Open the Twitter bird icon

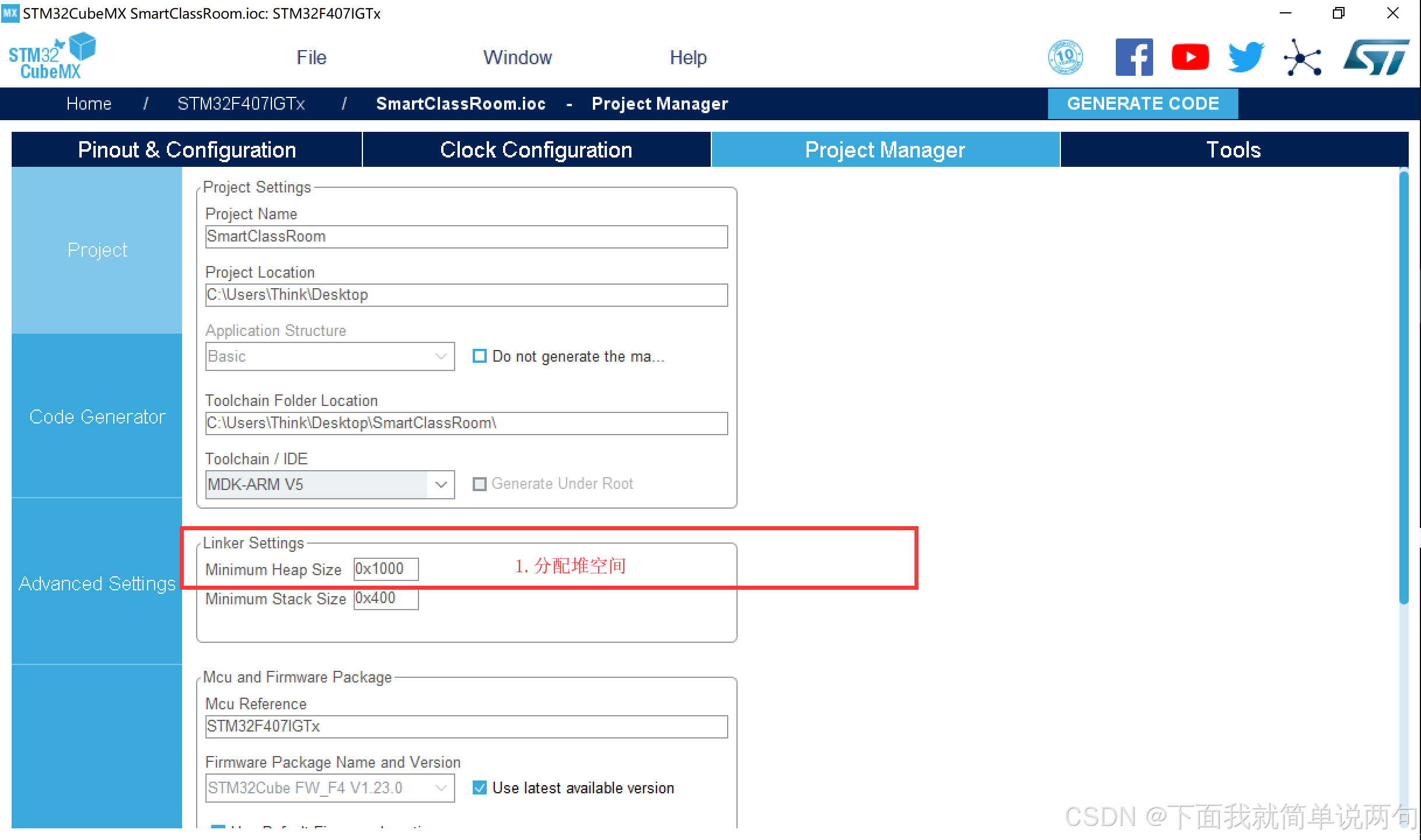[x=1245, y=57]
